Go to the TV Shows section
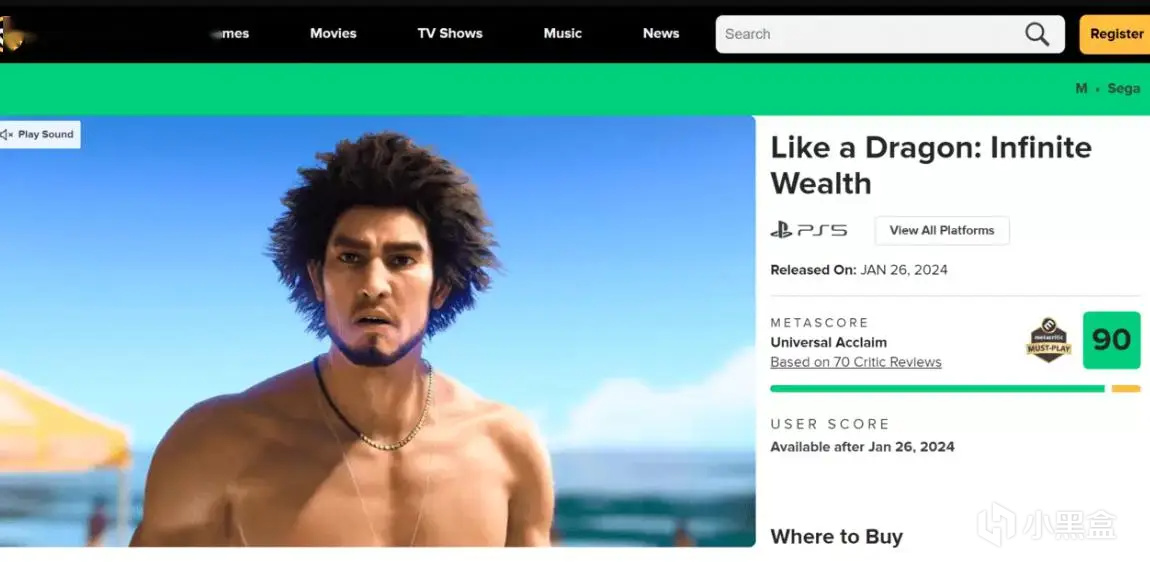Image resolution: width=1150 pixels, height=562 pixels. tap(450, 34)
